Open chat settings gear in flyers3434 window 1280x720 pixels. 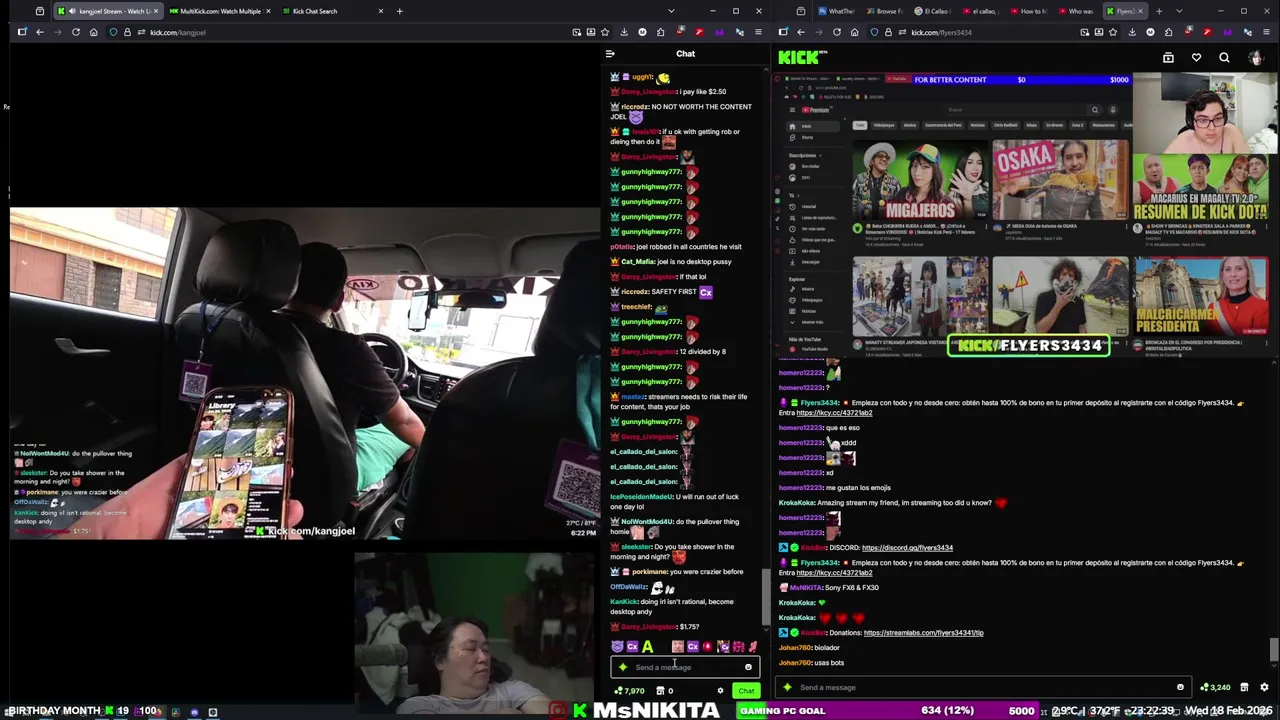click(1264, 687)
